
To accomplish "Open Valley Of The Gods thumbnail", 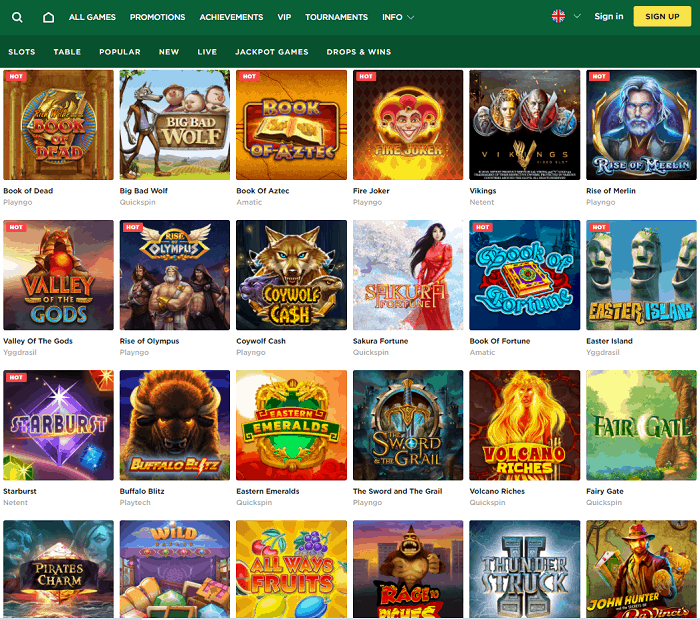I will click(58, 275).
